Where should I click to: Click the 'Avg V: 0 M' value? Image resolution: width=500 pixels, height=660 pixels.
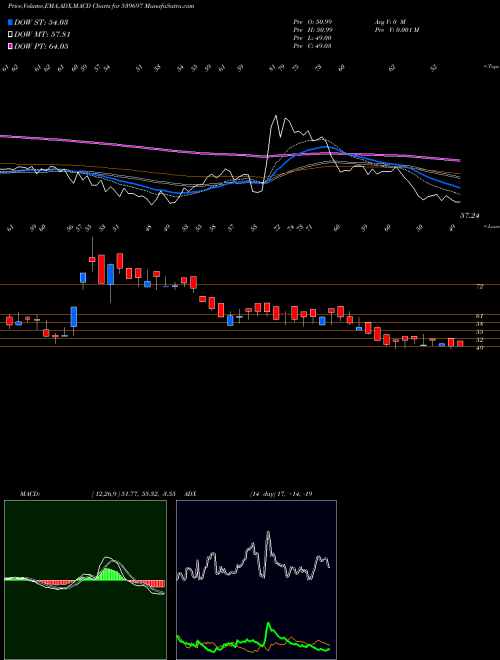[x=389, y=22]
